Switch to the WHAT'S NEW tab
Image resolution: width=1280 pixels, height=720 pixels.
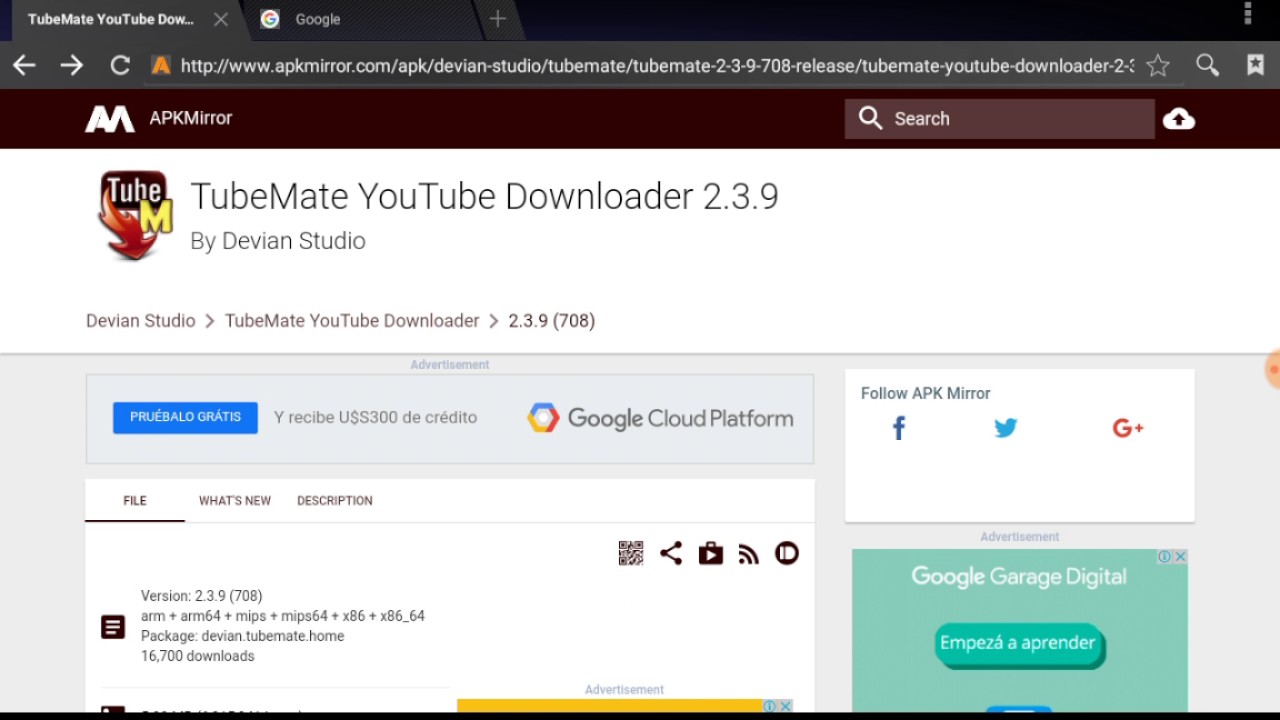coord(235,501)
